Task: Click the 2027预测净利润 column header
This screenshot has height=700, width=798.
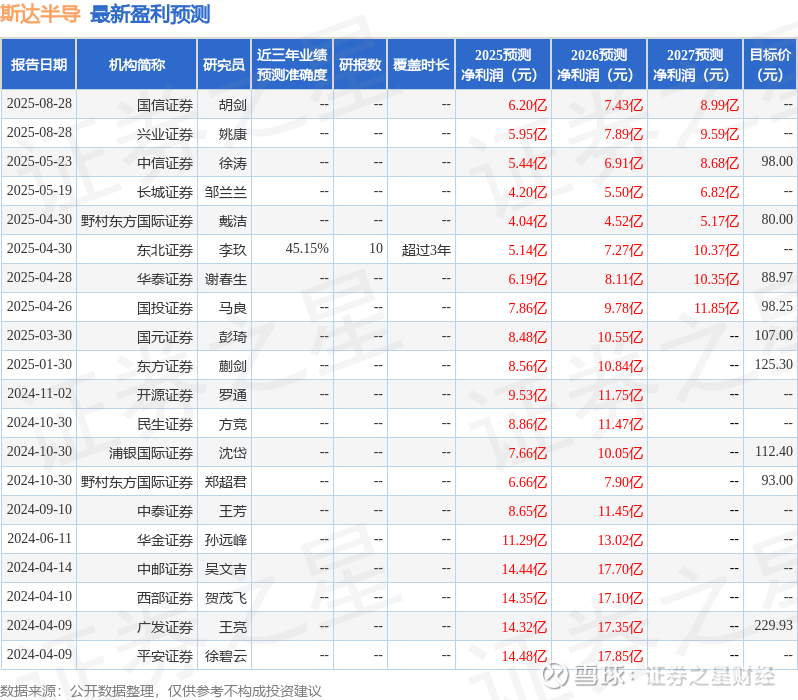Action: point(695,64)
